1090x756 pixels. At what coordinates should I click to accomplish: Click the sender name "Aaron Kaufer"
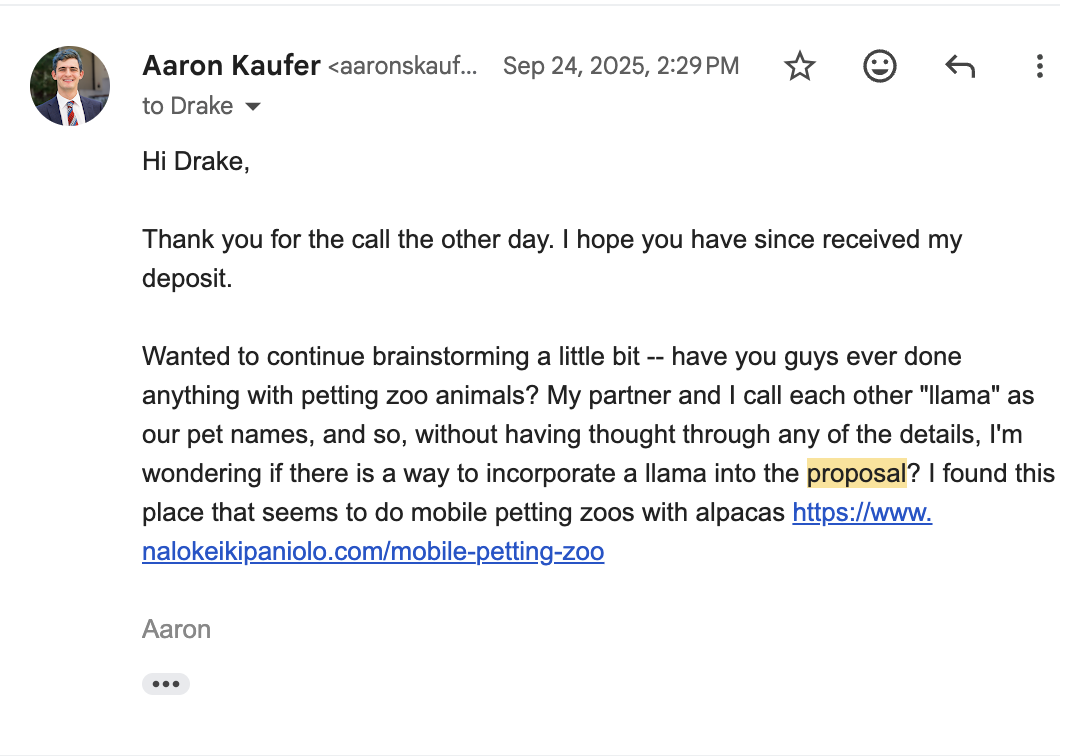pyautogui.click(x=231, y=66)
